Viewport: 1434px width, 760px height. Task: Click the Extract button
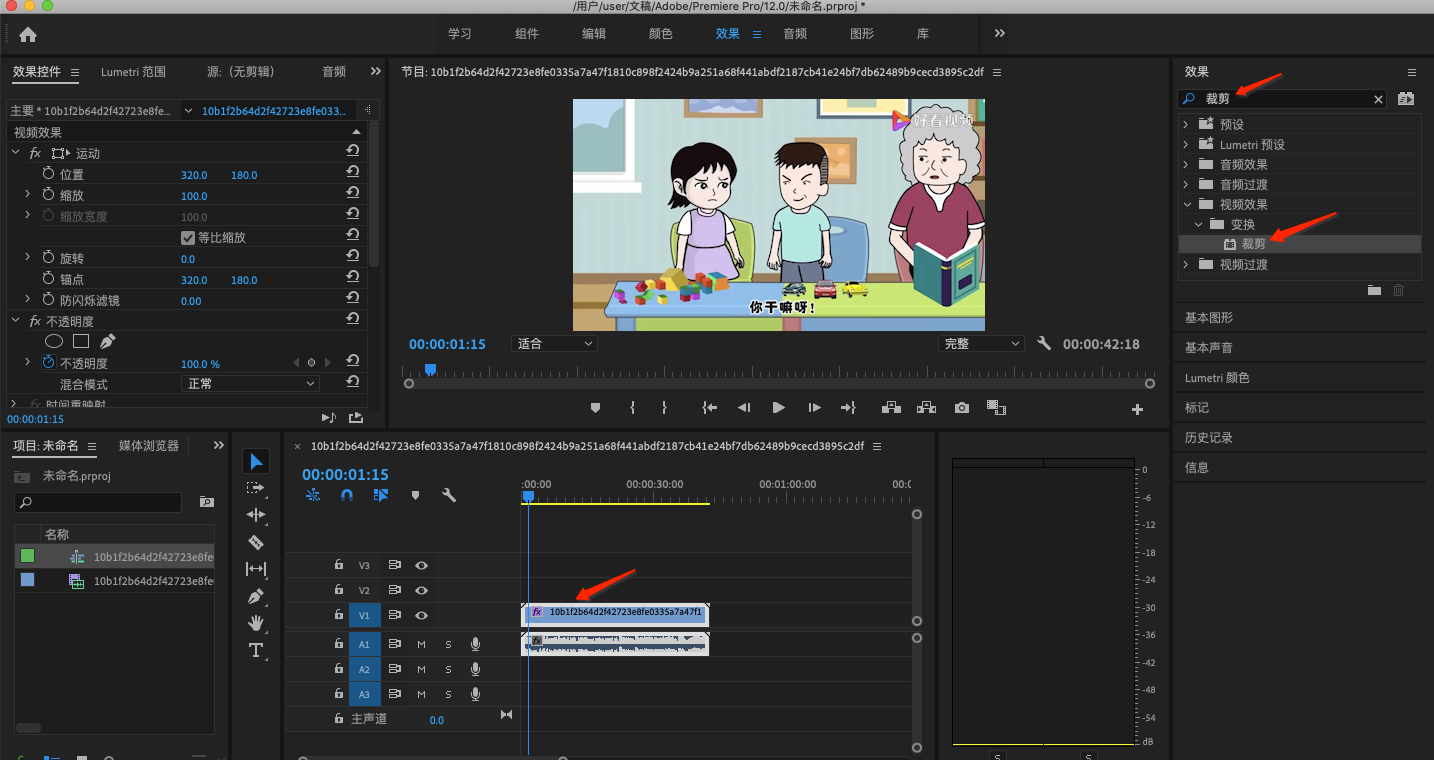point(926,408)
